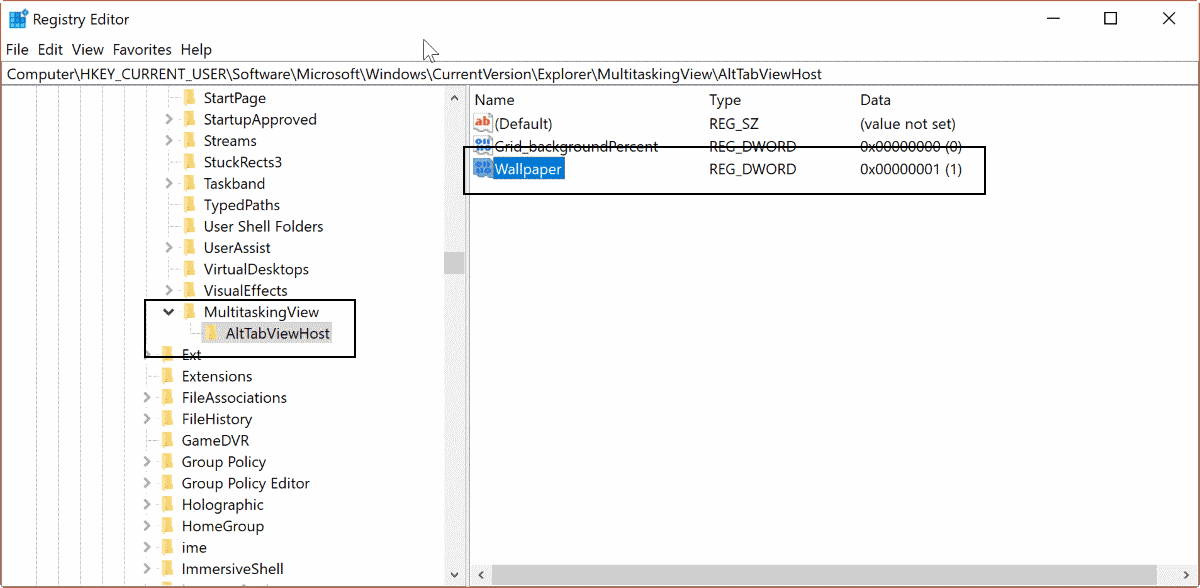Click the StuckRects3 folder icon
Viewport: 1200px width, 588px height.
point(189,162)
